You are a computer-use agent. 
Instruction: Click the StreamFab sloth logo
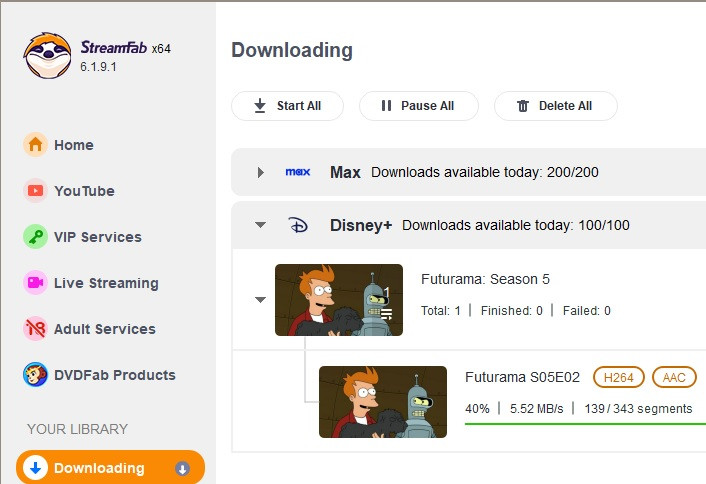(47, 55)
